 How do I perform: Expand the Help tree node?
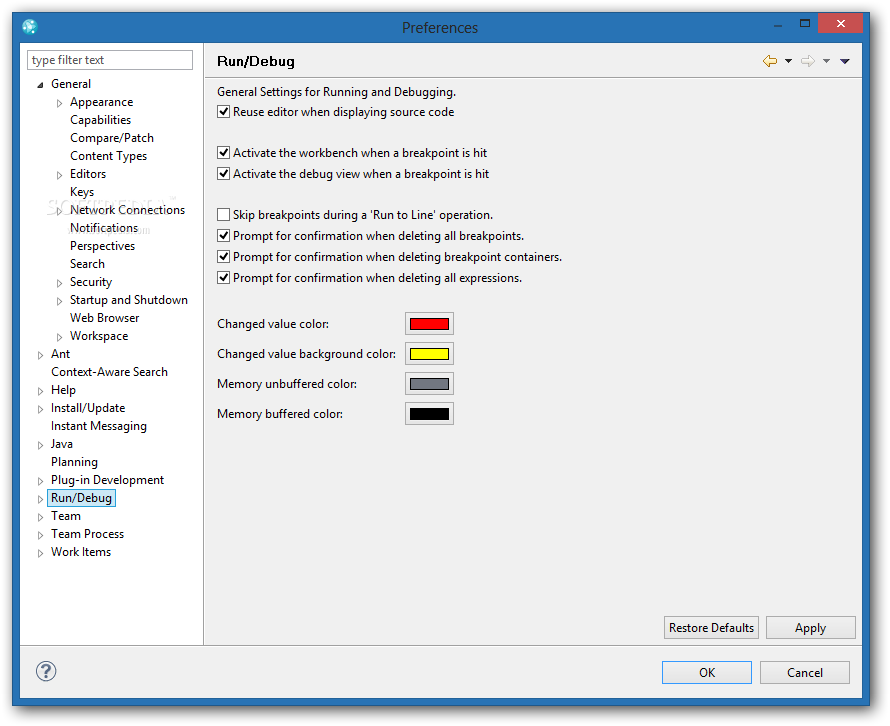40,391
